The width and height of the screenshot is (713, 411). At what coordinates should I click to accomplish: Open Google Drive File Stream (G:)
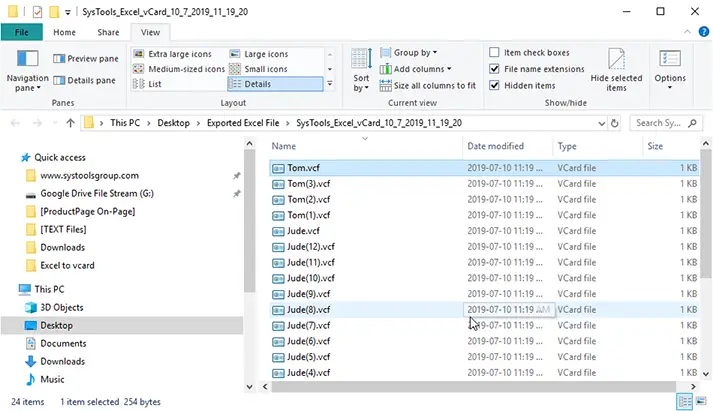pos(97,194)
